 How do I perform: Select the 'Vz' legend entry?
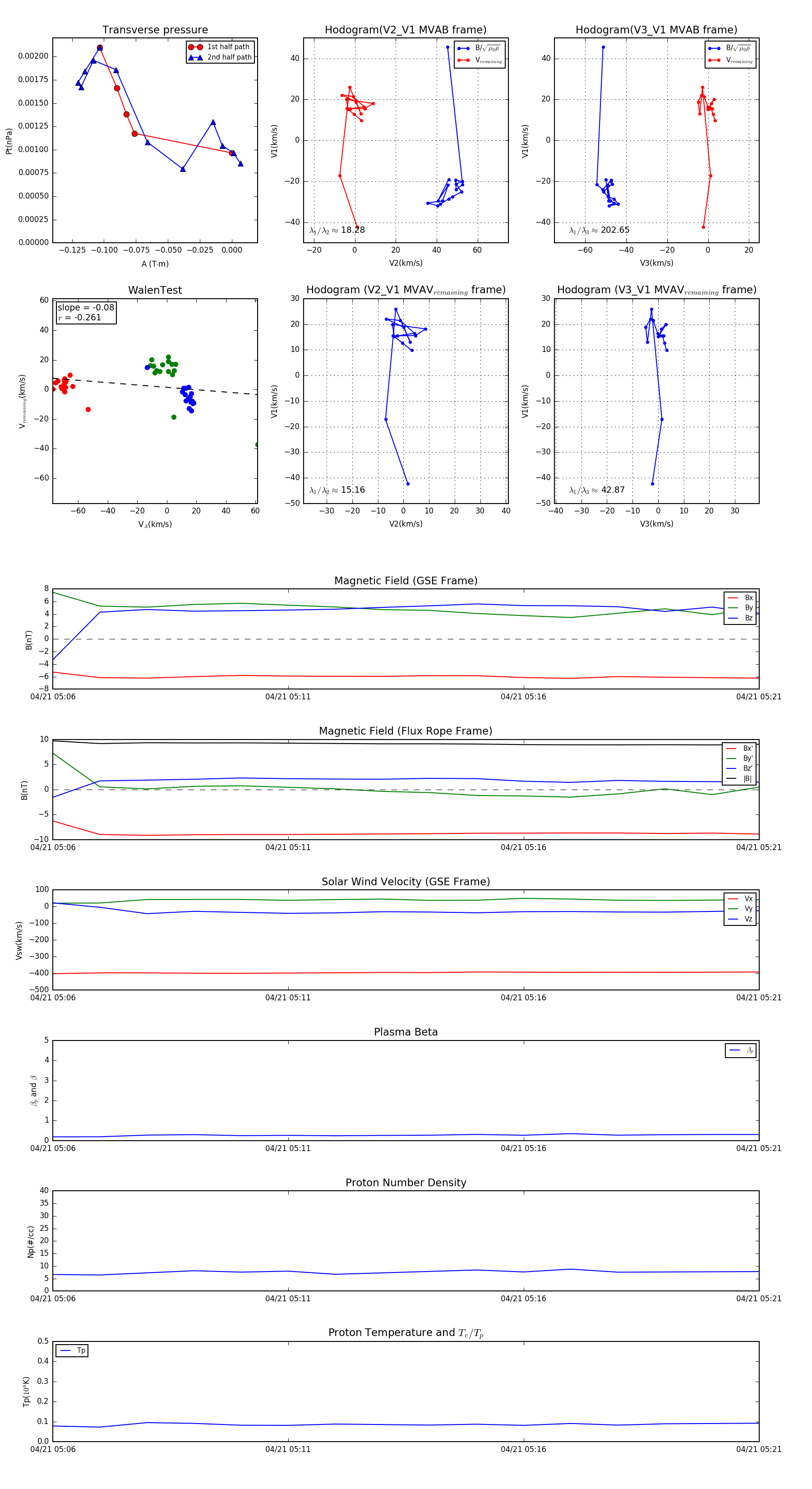[740, 919]
